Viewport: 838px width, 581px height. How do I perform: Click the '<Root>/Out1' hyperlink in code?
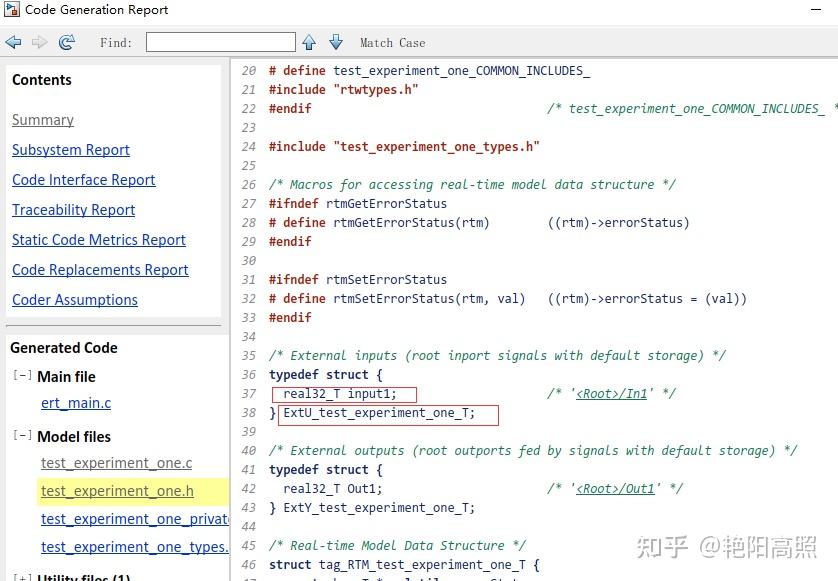pyautogui.click(x=613, y=488)
